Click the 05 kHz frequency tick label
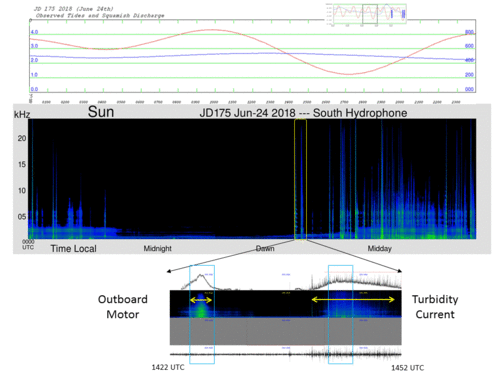The image size is (500, 375). click(x=22, y=217)
